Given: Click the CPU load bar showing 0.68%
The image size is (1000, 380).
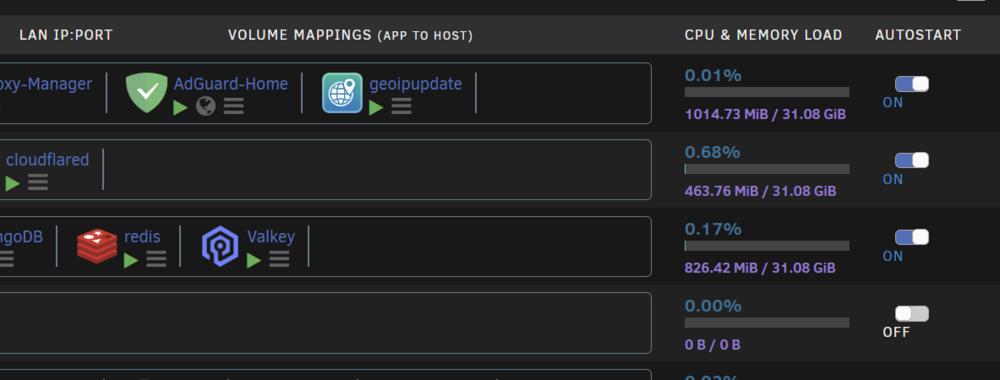Looking at the screenshot, I should (767, 169).
